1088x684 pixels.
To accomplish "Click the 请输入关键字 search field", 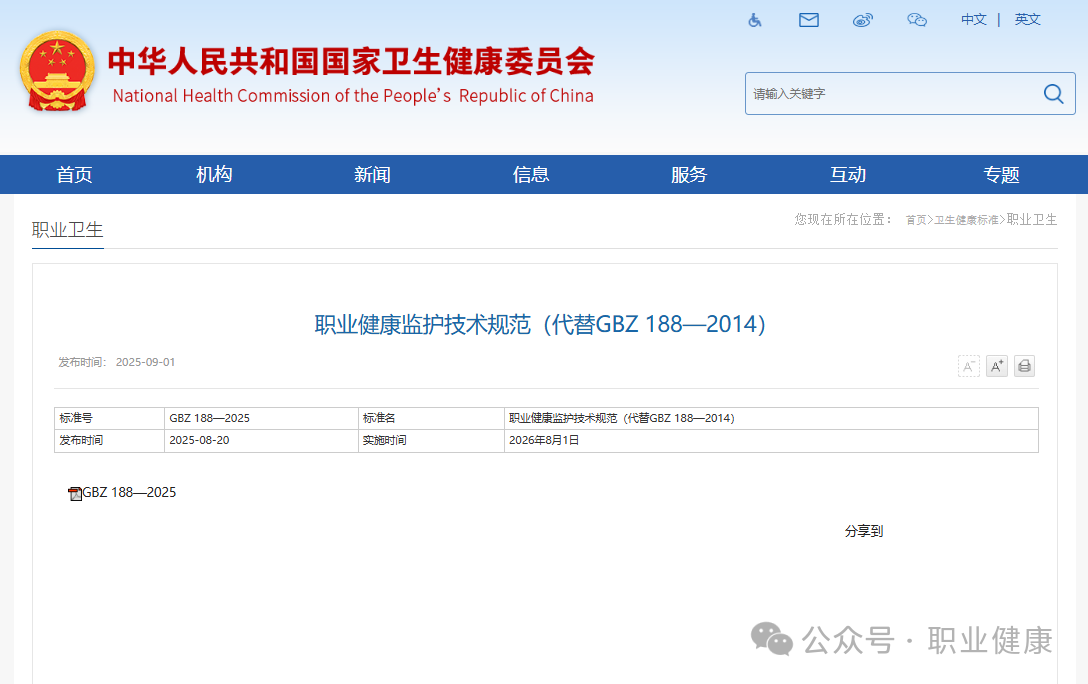I will click(890, 94).
